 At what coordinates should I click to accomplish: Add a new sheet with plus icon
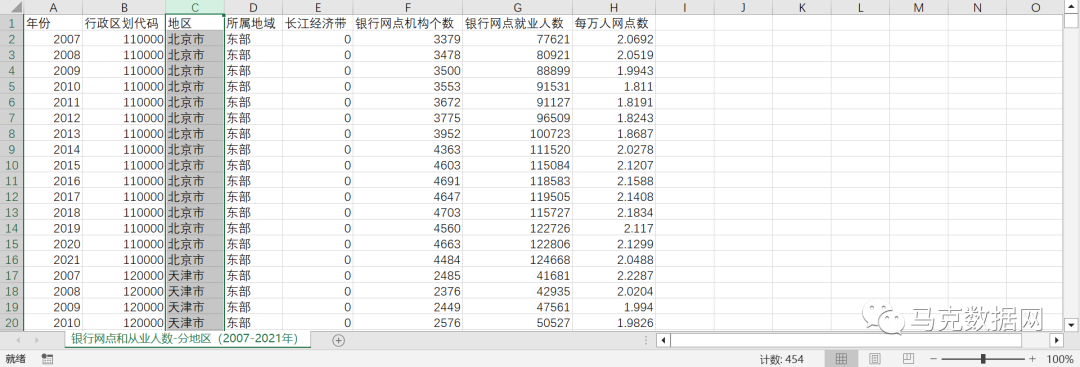coord(338,340)
